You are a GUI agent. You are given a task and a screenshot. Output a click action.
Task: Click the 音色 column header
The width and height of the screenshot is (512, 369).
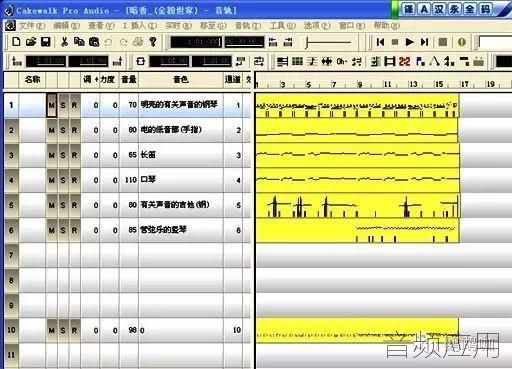[181, 79]
